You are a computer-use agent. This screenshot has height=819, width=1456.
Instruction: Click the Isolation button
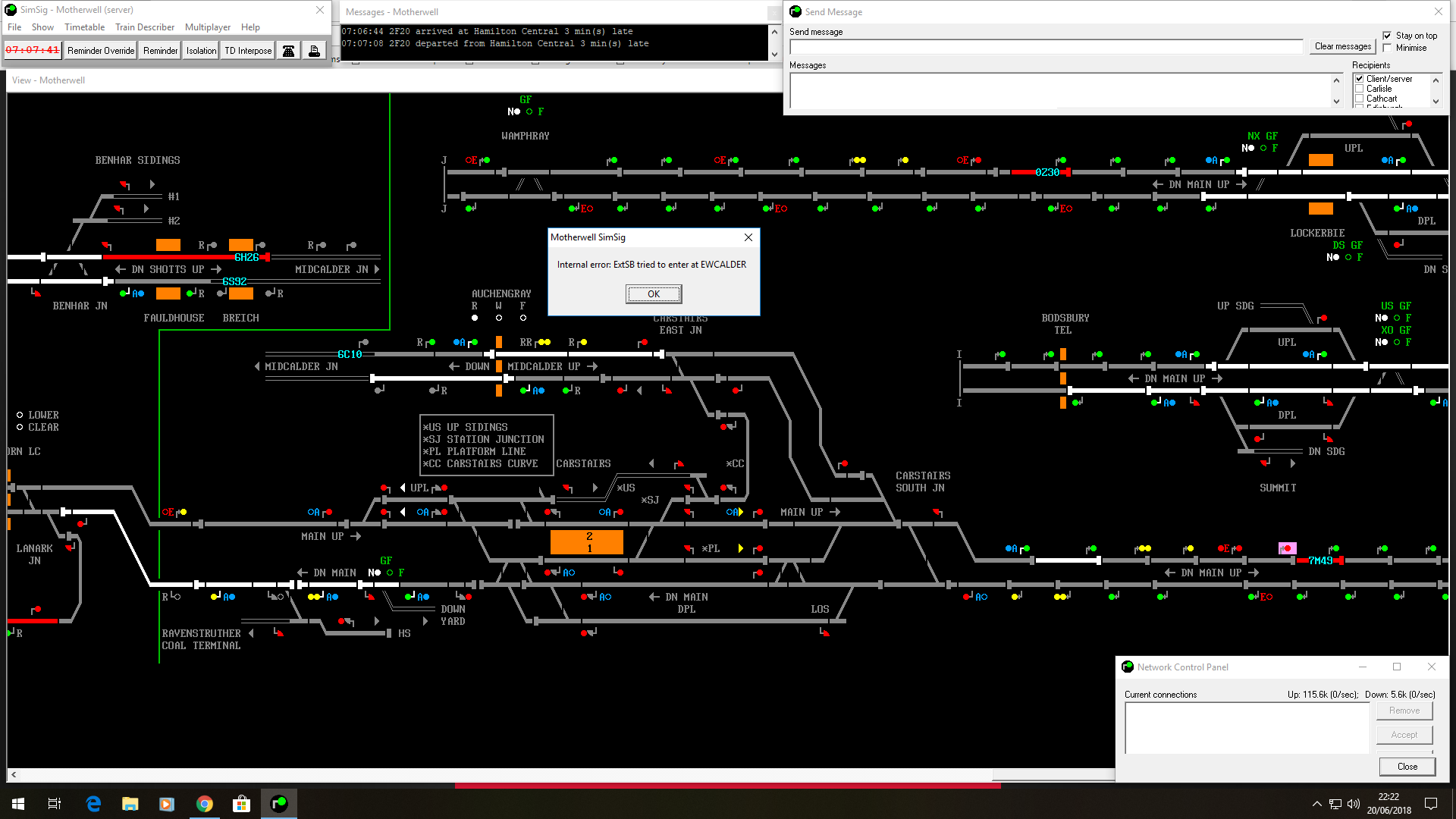201,51
